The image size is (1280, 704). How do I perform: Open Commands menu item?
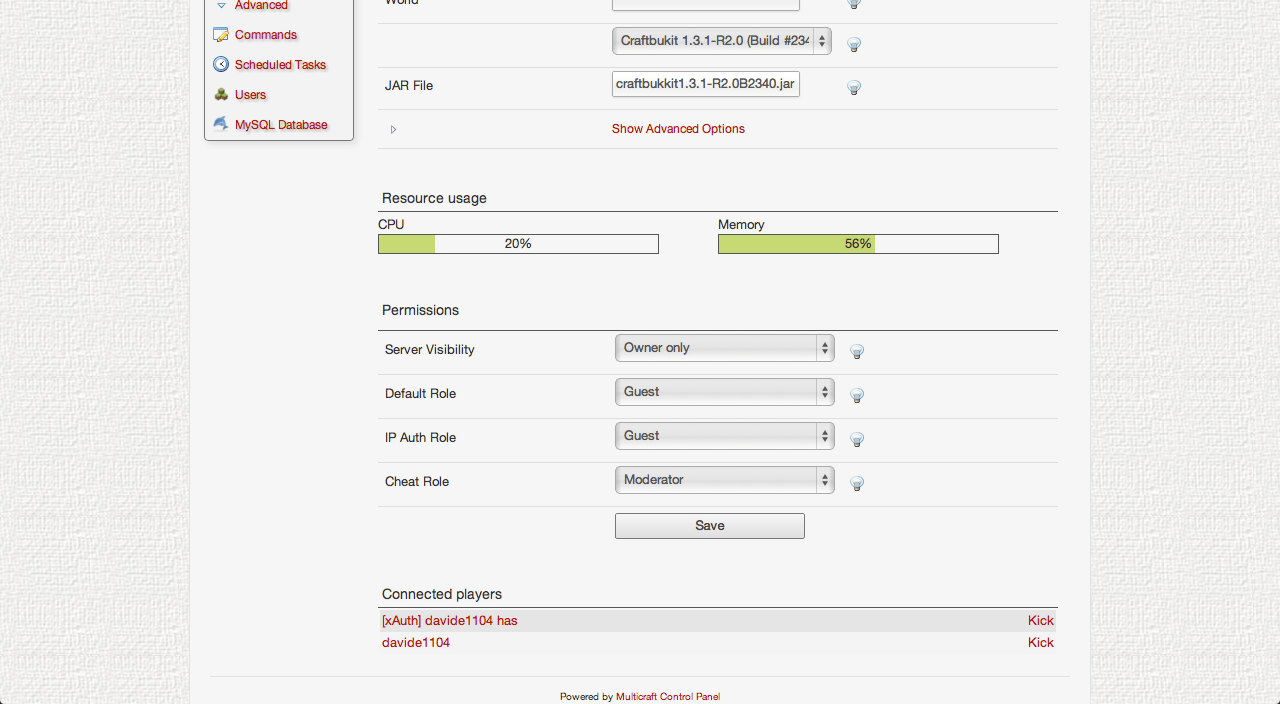(266, 35)
